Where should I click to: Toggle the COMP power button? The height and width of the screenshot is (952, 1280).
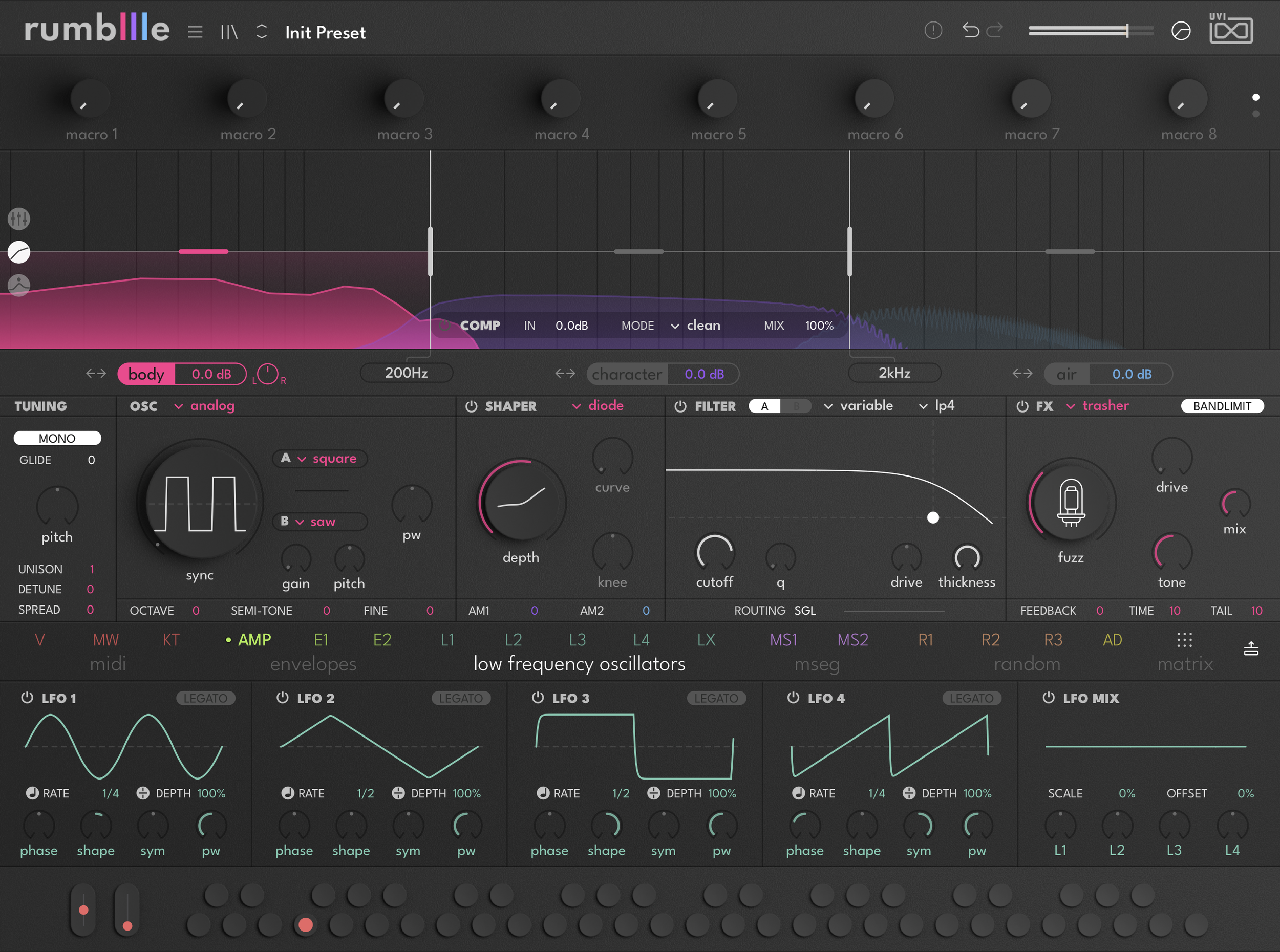444,326
